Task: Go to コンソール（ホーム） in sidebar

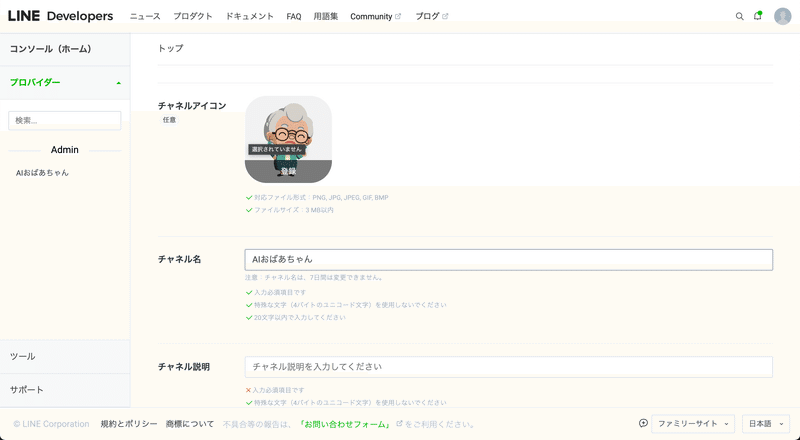Action: pos(65,49)
